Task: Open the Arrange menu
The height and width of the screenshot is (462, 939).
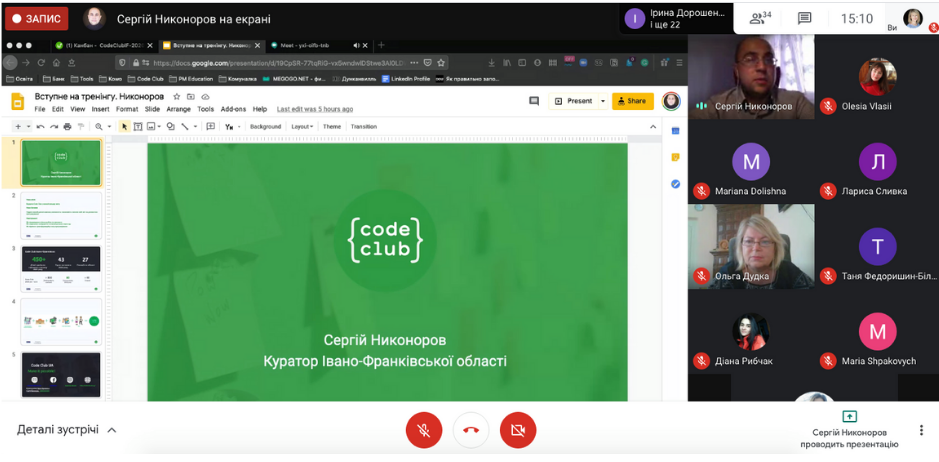Action: tap(178, 109)
